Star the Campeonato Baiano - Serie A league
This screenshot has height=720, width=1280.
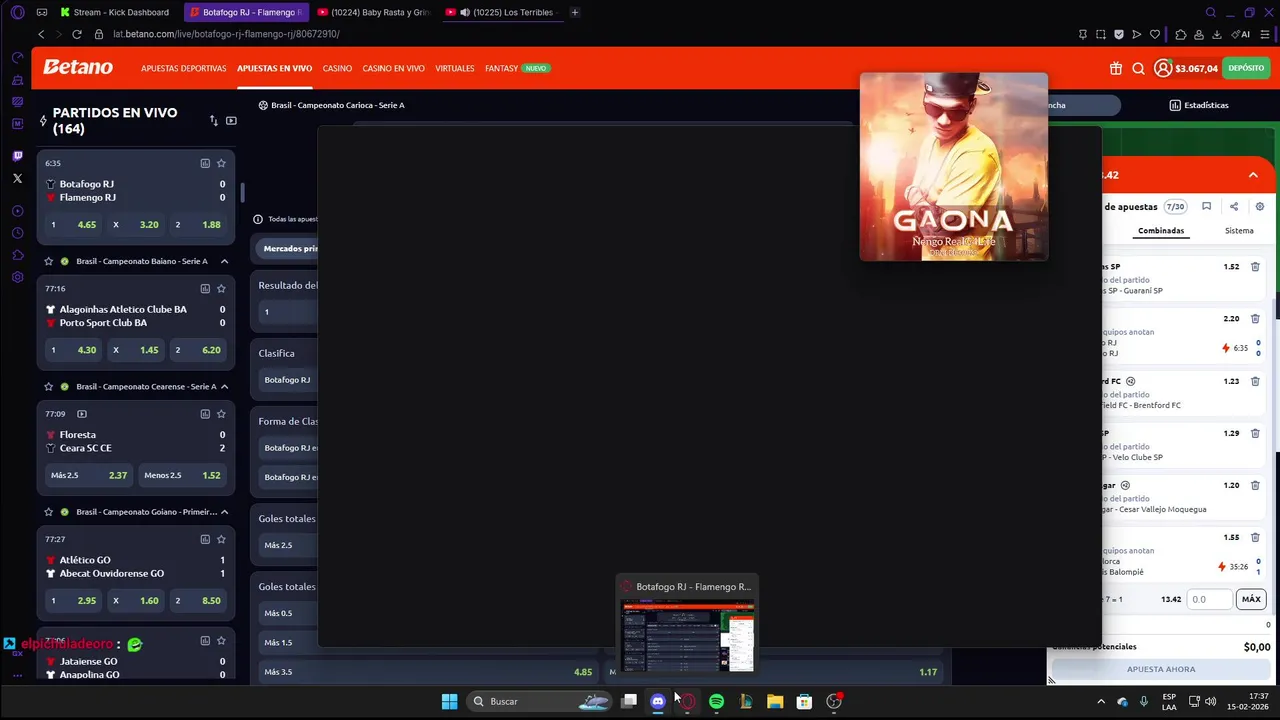pyautogui.click(x=48, y=261)
